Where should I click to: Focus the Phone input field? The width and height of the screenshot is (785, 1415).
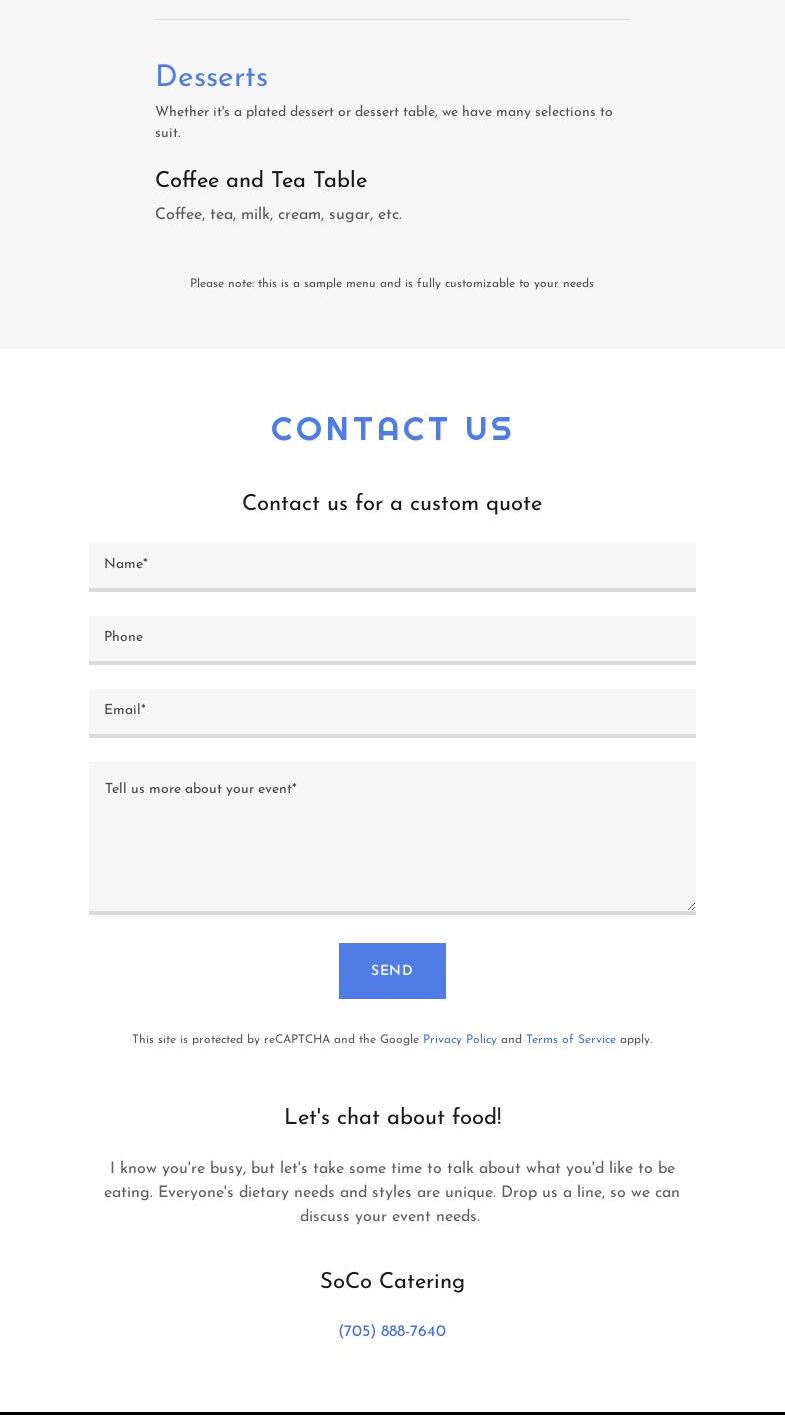click(x=392, y=639)
